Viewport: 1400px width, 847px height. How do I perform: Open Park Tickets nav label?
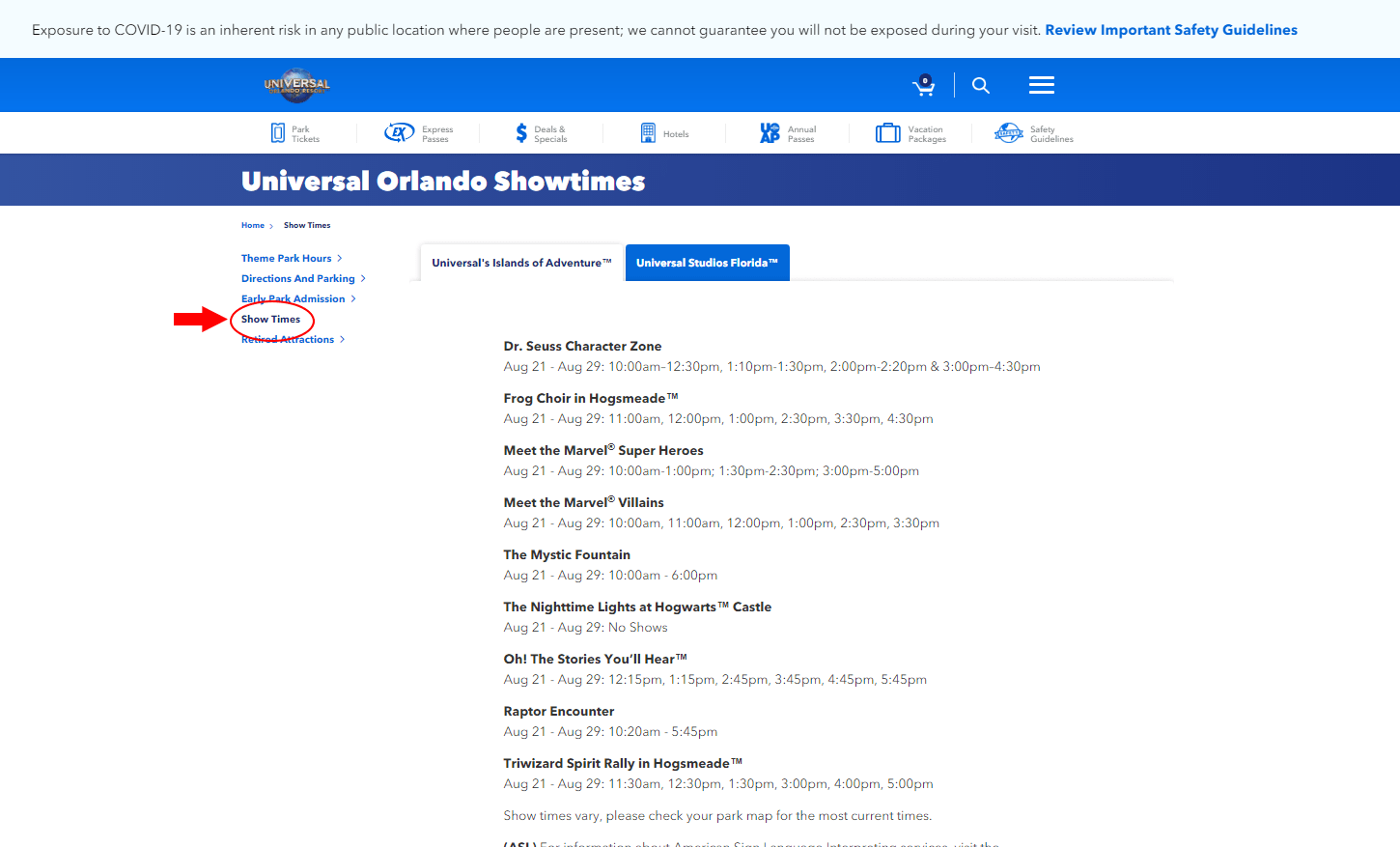tap(305, 134)
